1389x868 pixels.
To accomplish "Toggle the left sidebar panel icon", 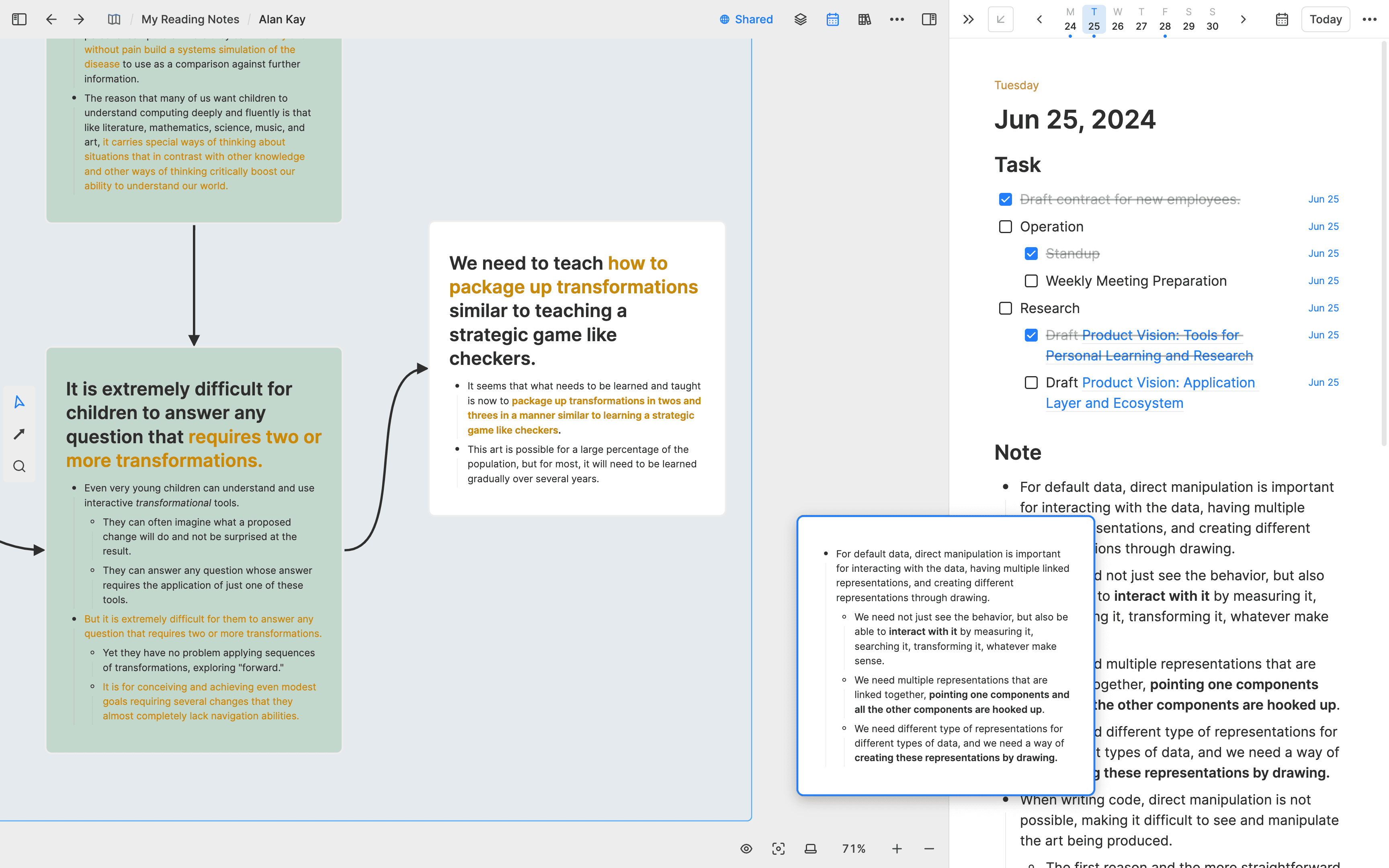I will point(19,19).
